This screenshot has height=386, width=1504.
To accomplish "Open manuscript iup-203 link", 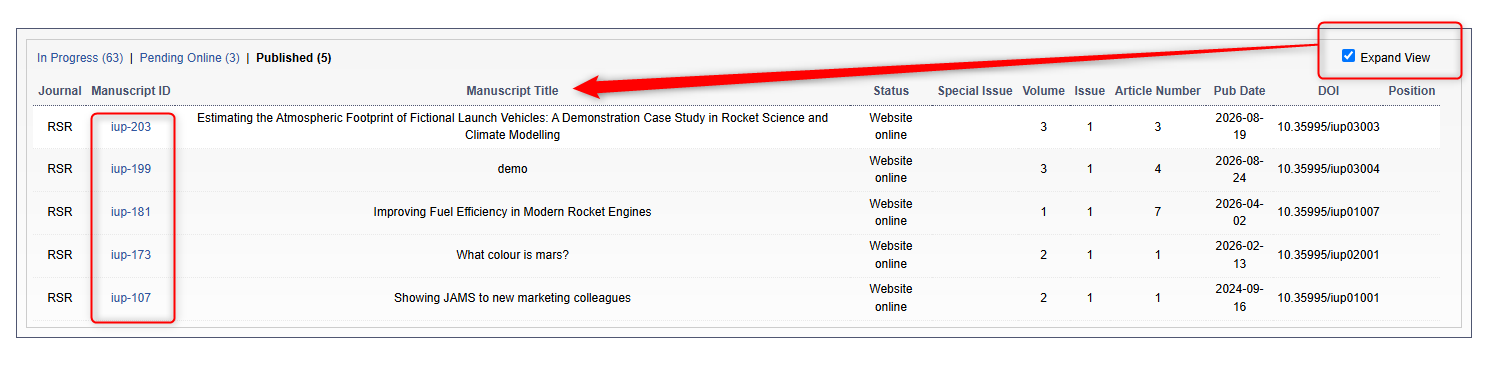I will (131, 127).
